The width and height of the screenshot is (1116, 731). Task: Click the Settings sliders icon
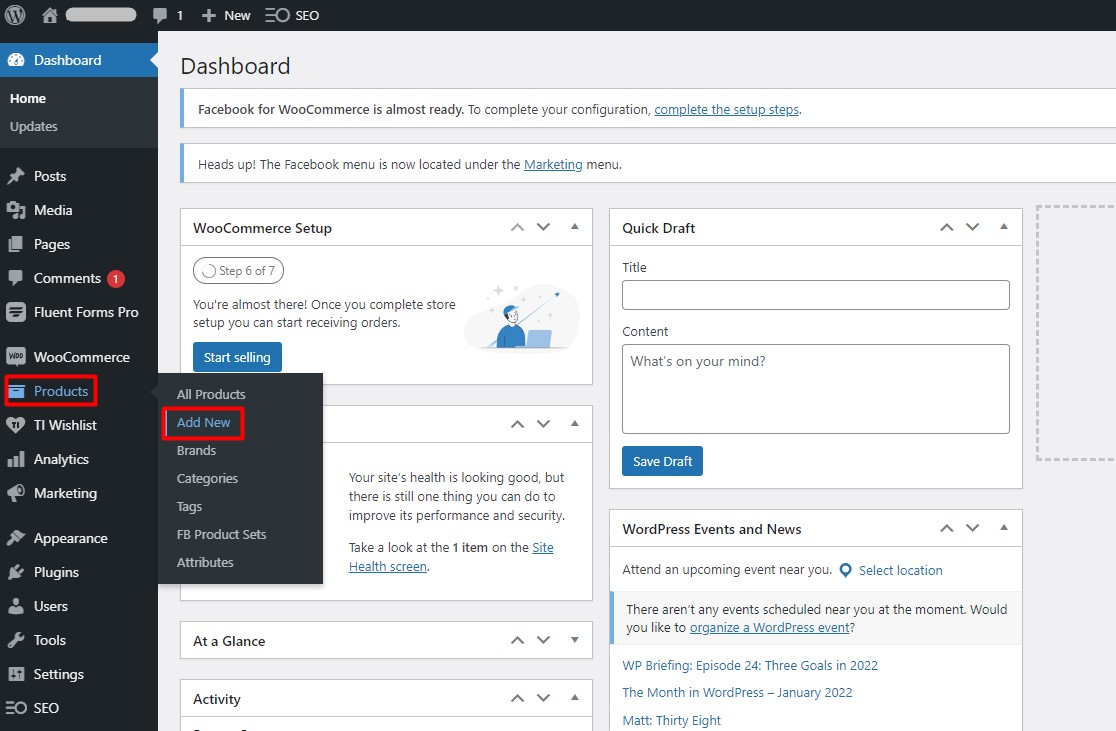[16, 673]
